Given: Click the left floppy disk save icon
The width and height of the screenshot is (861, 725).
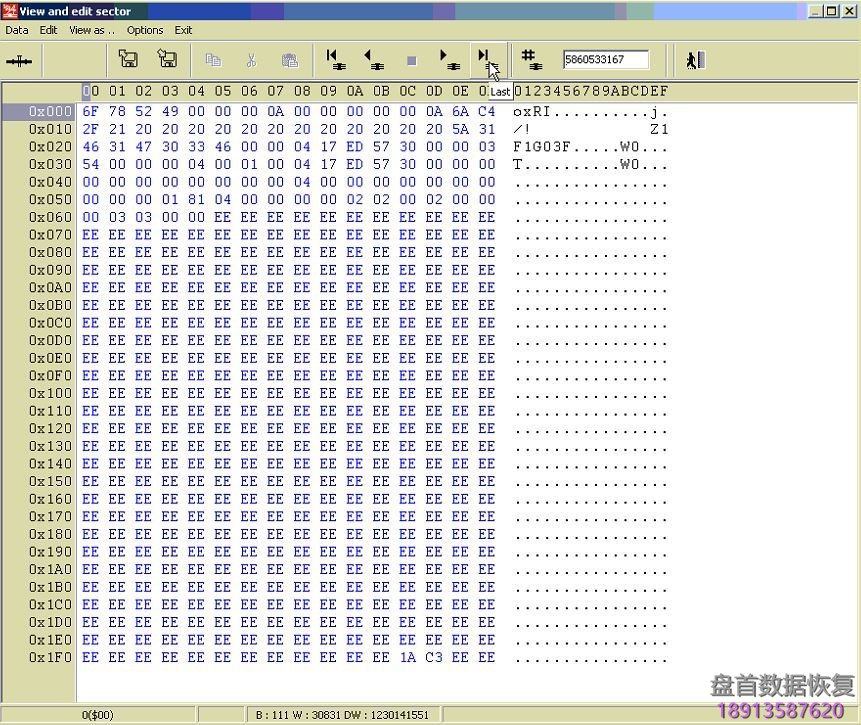Looking at the screenshot, I should click(128, 60).
